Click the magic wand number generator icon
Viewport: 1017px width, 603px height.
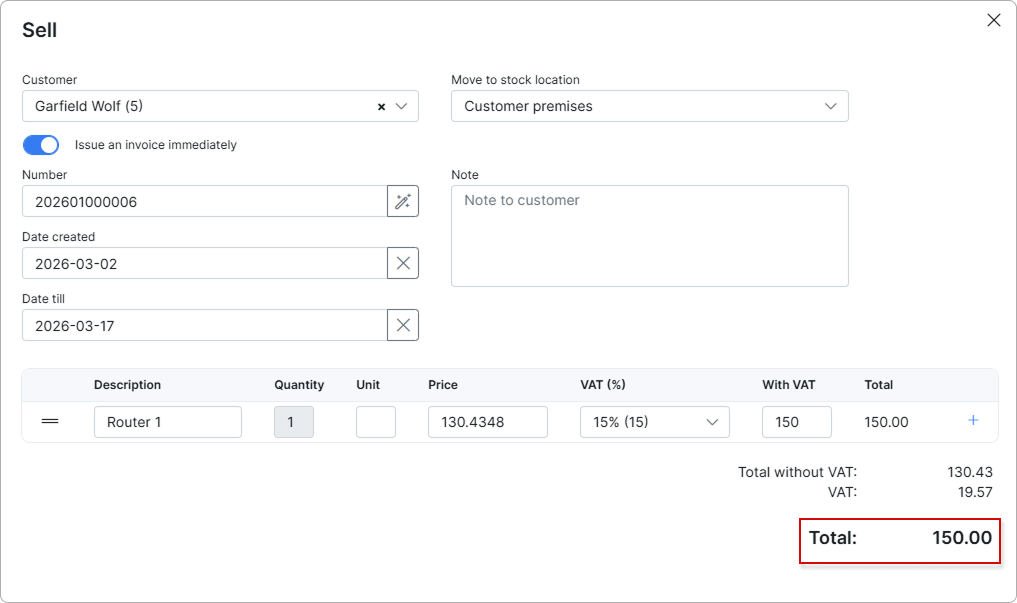(403, 201)
